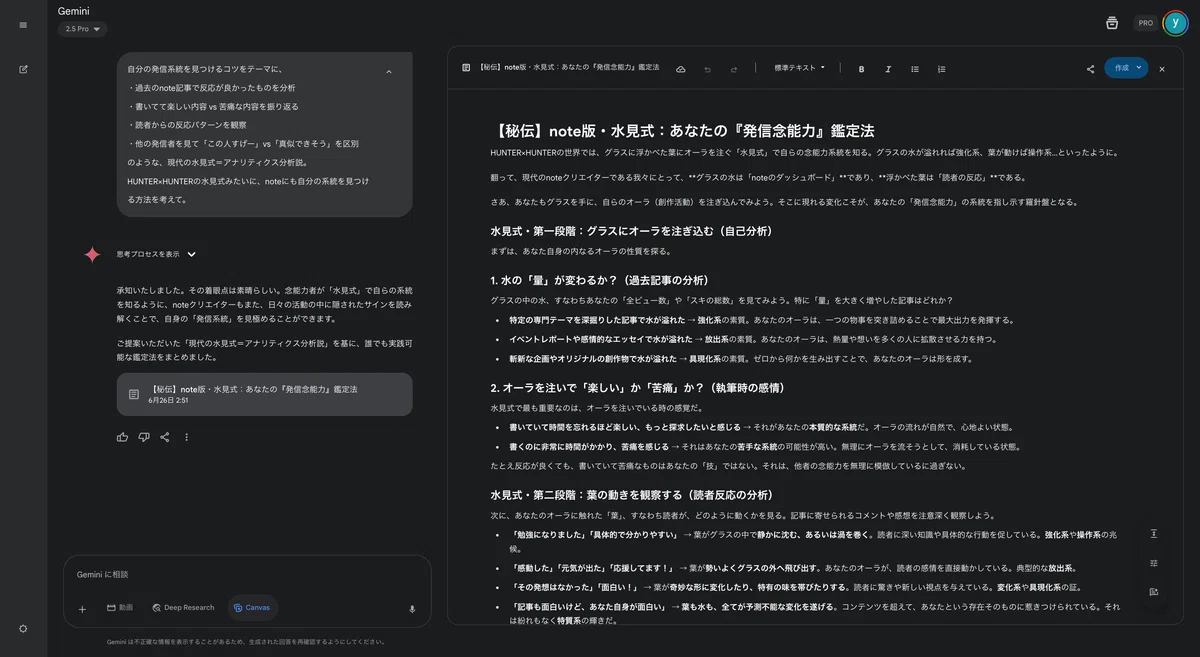Image resolution: width=1200 pixels, height=657 pixels.
Task: Start a new chat with the edit icon
Action: click(23, 69)
